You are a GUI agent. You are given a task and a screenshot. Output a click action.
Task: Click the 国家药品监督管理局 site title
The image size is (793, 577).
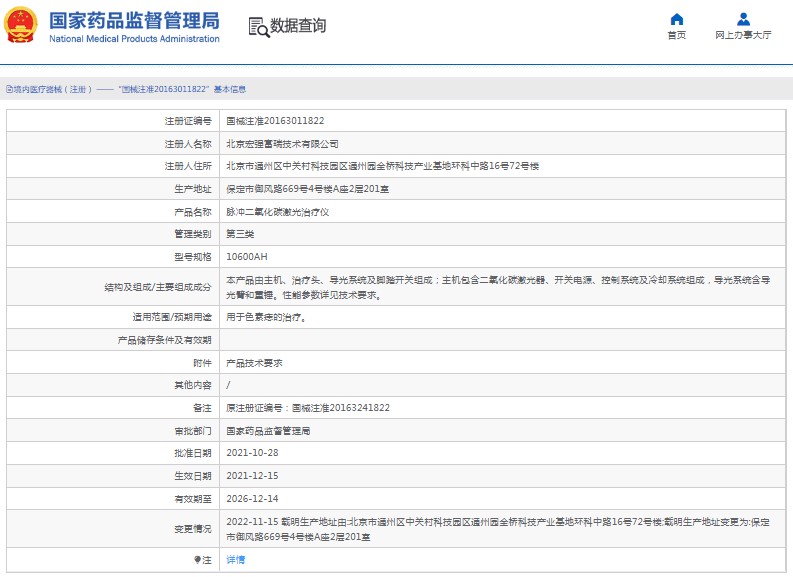pyautogui.click(x=133, y=20)
